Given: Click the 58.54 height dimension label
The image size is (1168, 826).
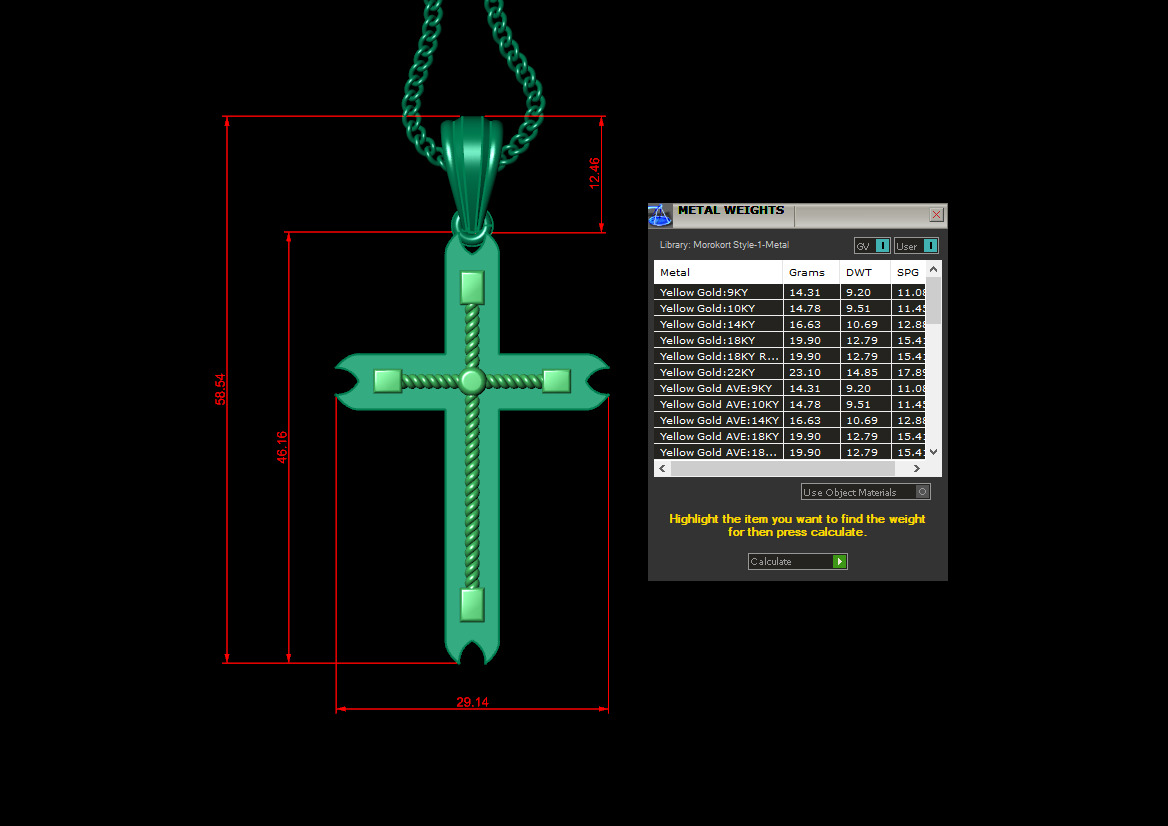Looking at the screenshot, I should pos(220,389).
